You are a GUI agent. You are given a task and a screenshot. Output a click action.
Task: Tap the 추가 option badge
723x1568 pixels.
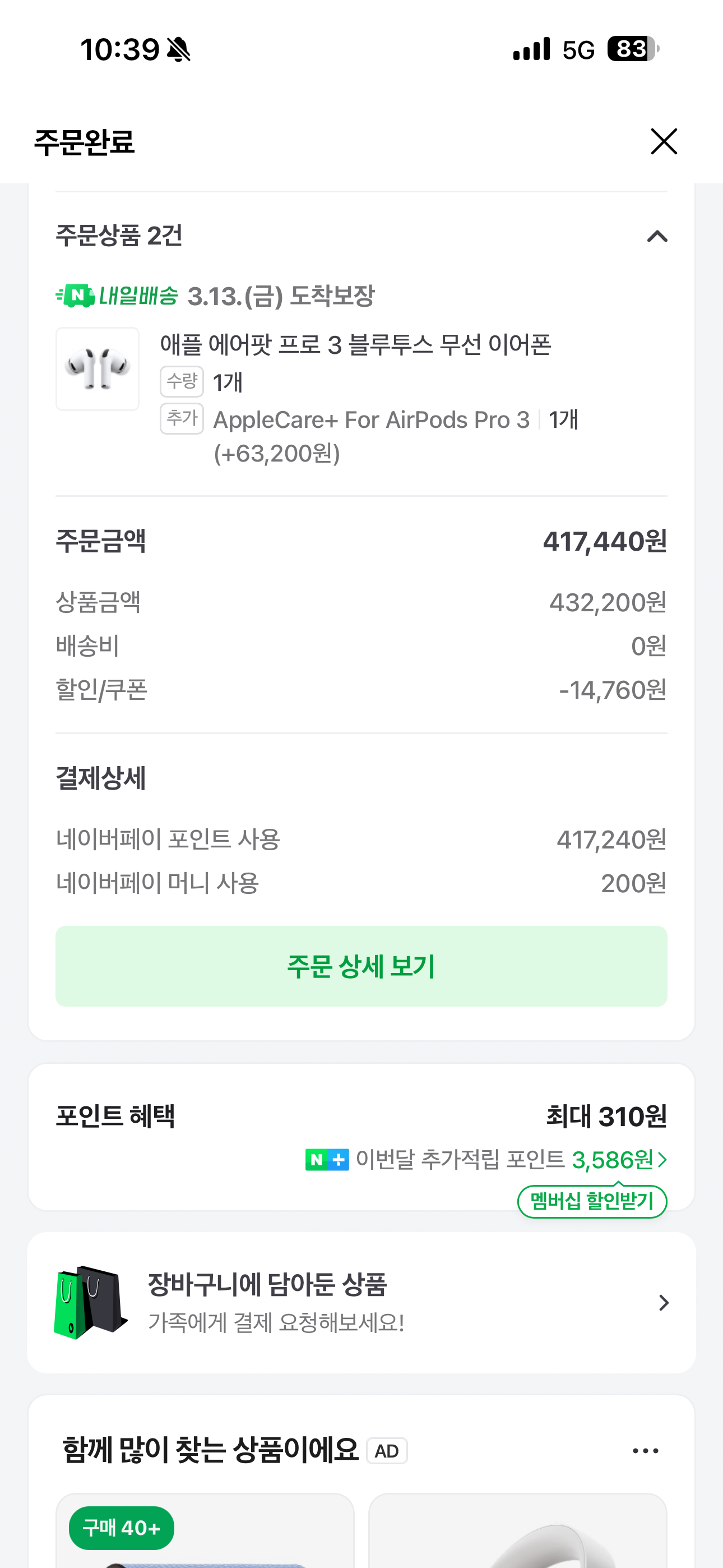182,419
